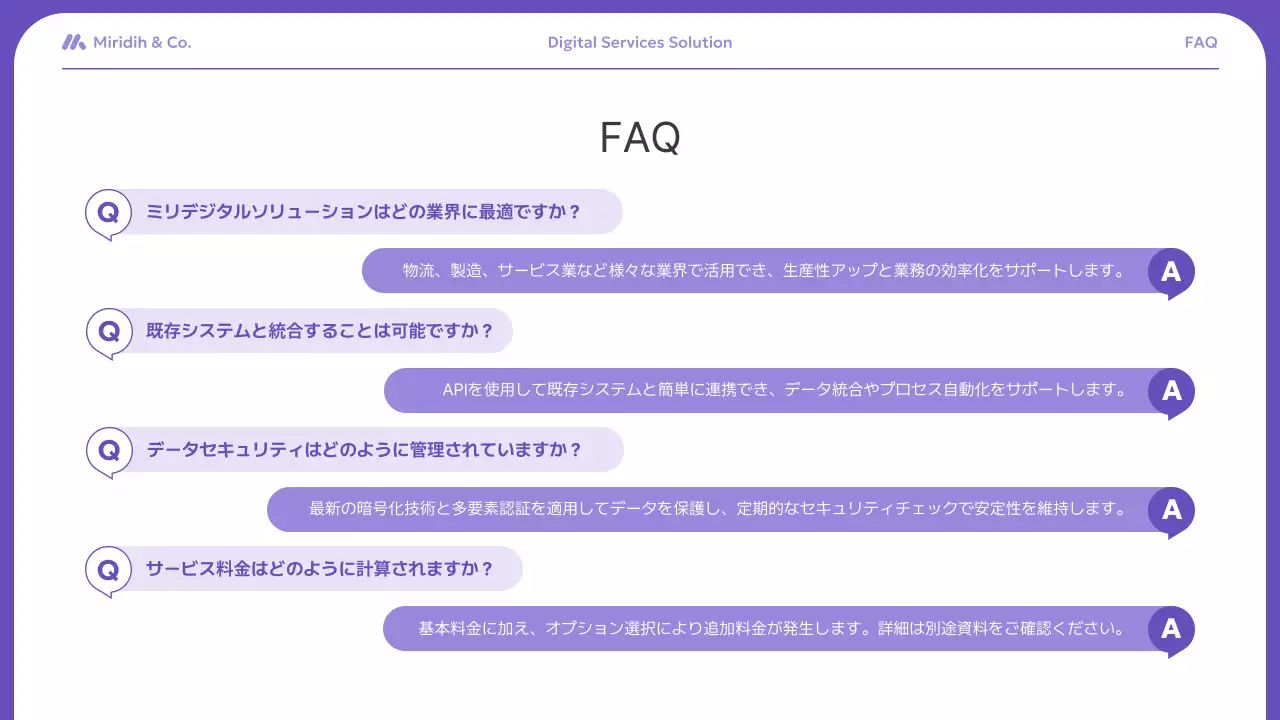The image size is (1280, 720).
Task: Click the purple gradient answer bar about logistics
Action: [760, 270]
